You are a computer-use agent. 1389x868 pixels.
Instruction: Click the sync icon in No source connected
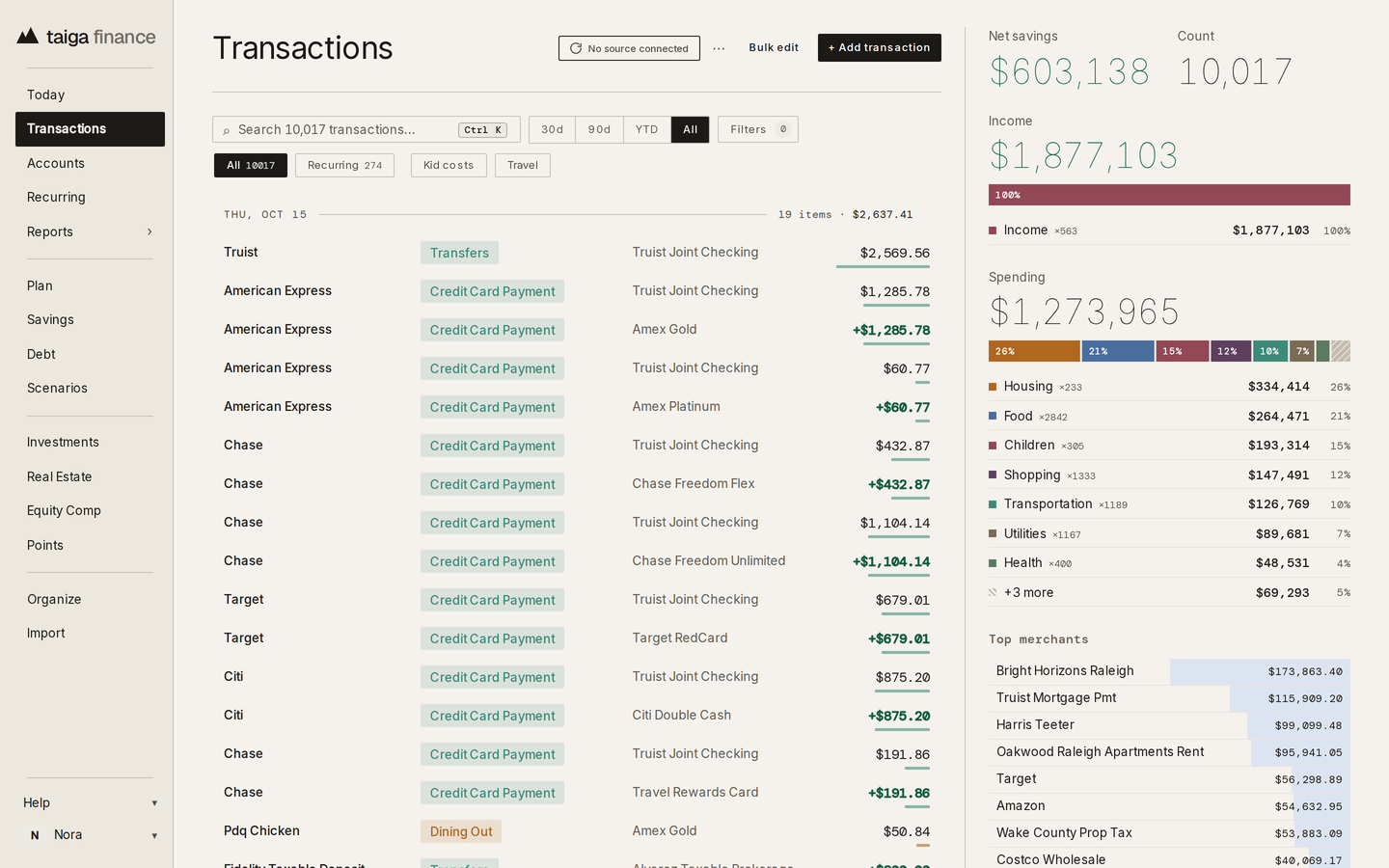point(576,48)
